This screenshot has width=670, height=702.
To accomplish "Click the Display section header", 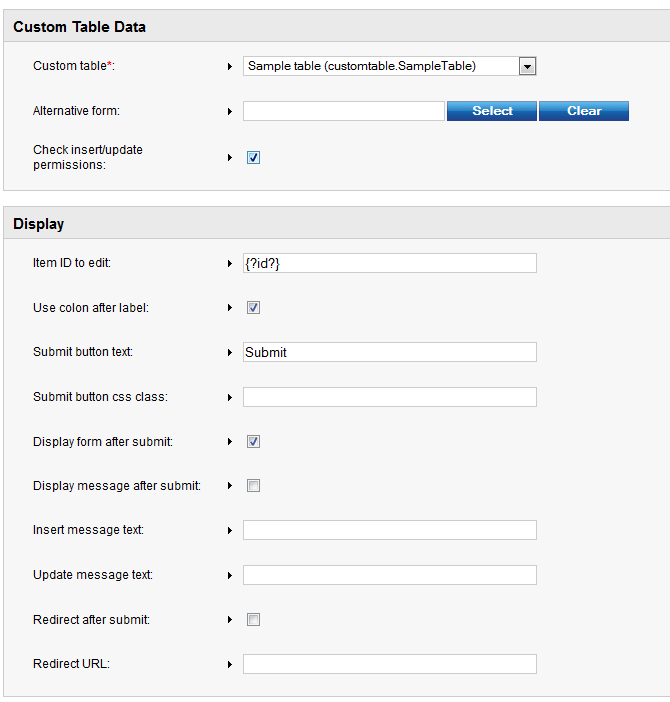I will [39, 224].
